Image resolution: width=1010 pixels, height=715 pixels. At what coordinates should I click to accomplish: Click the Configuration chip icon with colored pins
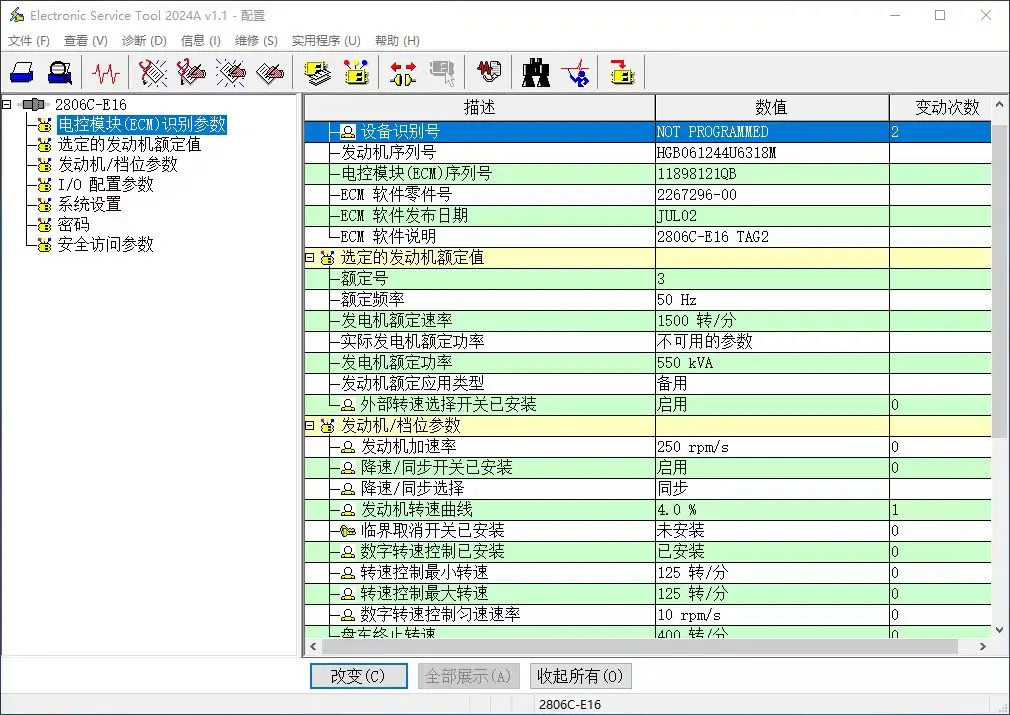click(x=356, y=72)
